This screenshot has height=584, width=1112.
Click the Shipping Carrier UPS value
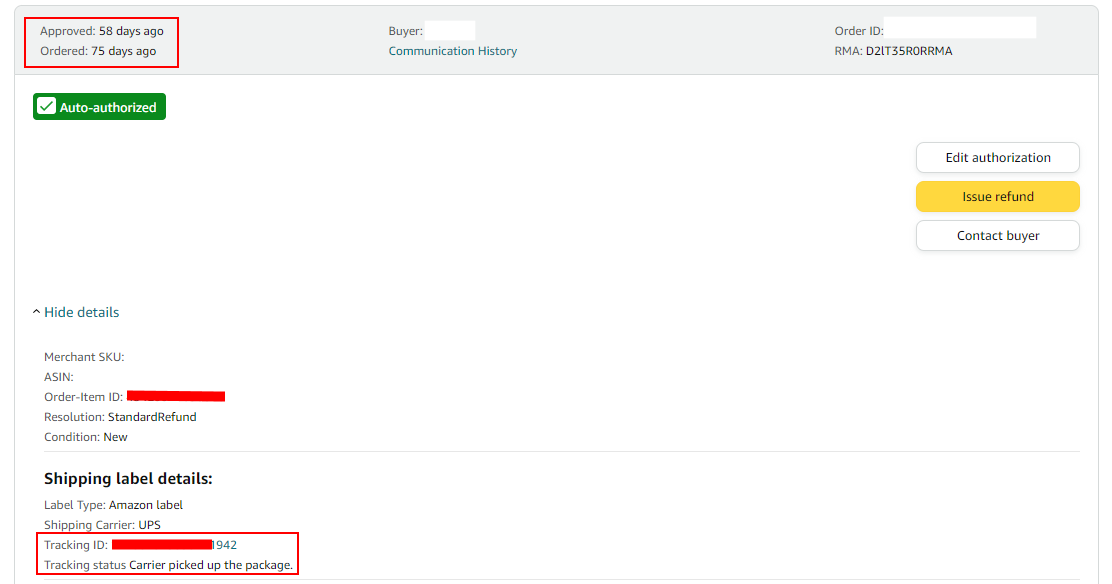coord(149,525)
